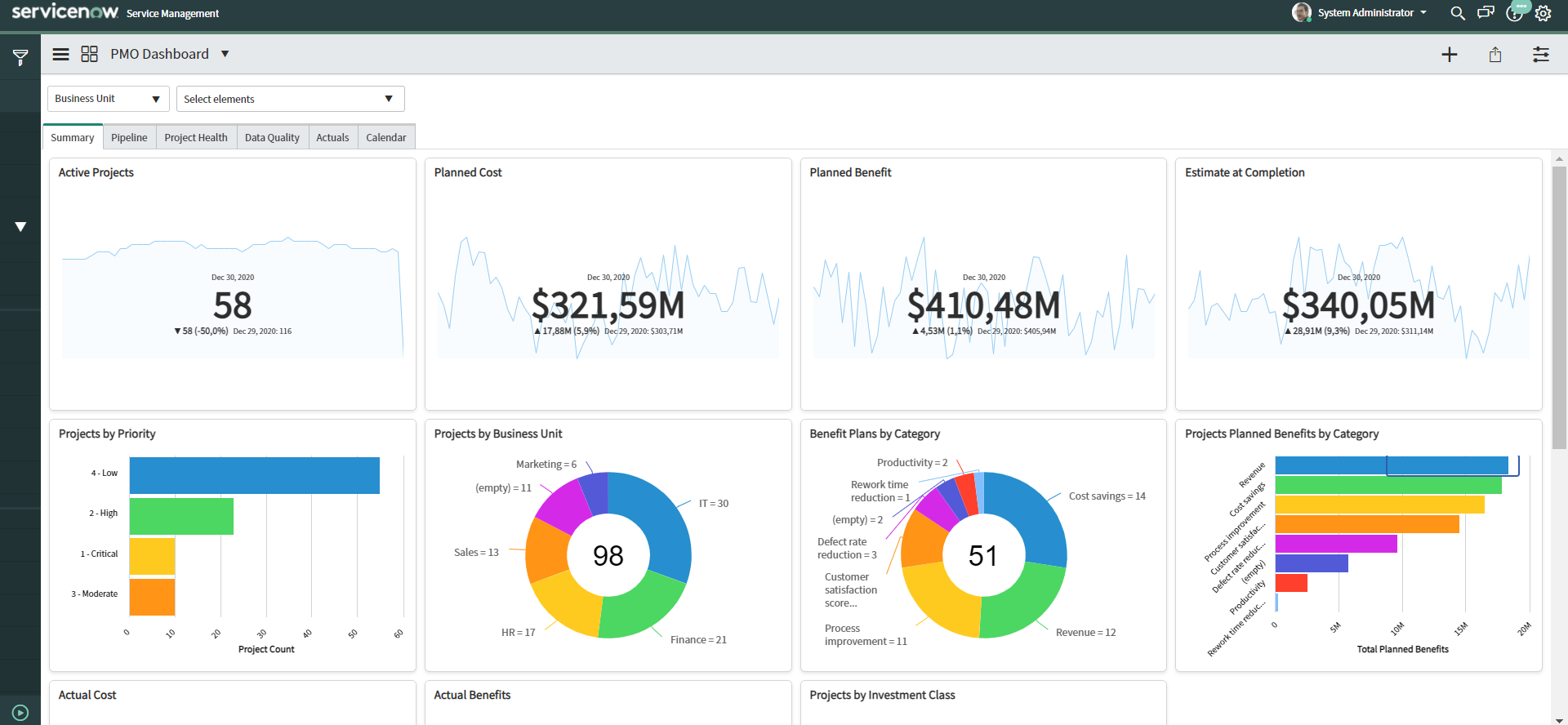This screenshot has width=1568, height=725.
Task: Click the Finance = 21 donut label
Action: (x=698, y=640)
